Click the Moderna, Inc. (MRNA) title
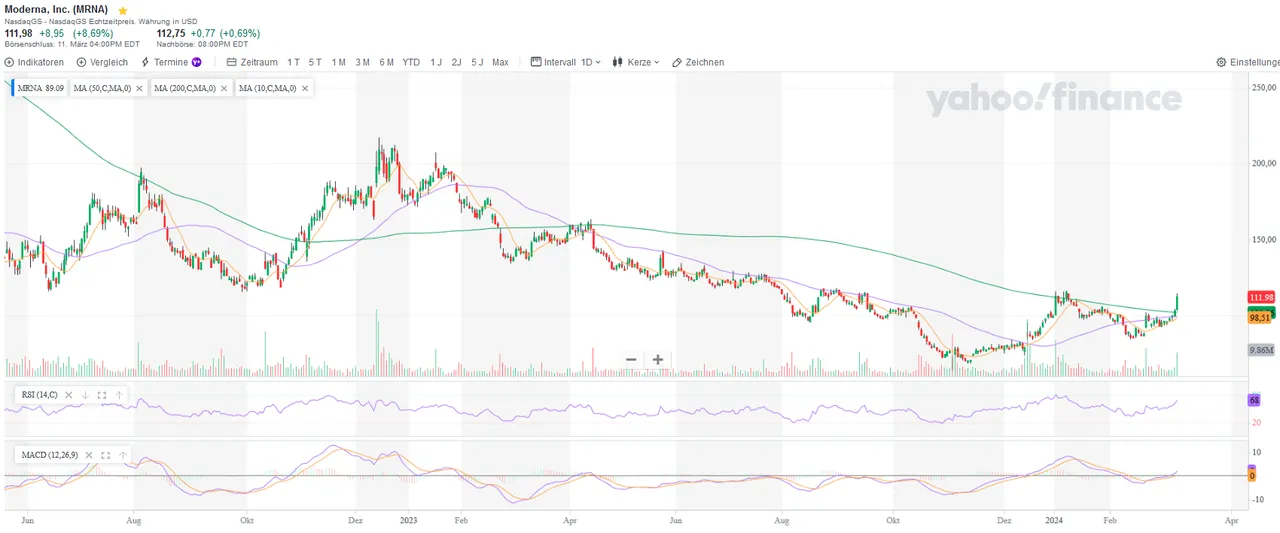 [x=56, y=9]
